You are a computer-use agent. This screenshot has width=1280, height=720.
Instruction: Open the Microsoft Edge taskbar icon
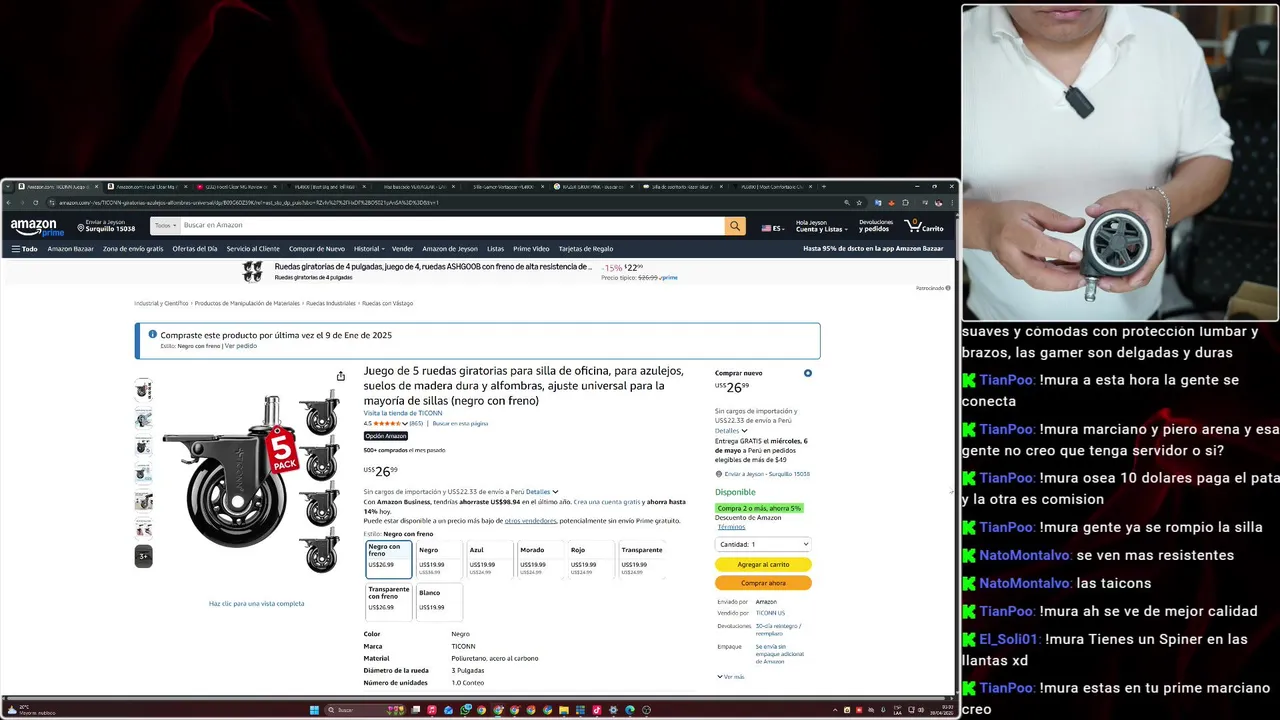pyautogui.click(x=630, y=710)
